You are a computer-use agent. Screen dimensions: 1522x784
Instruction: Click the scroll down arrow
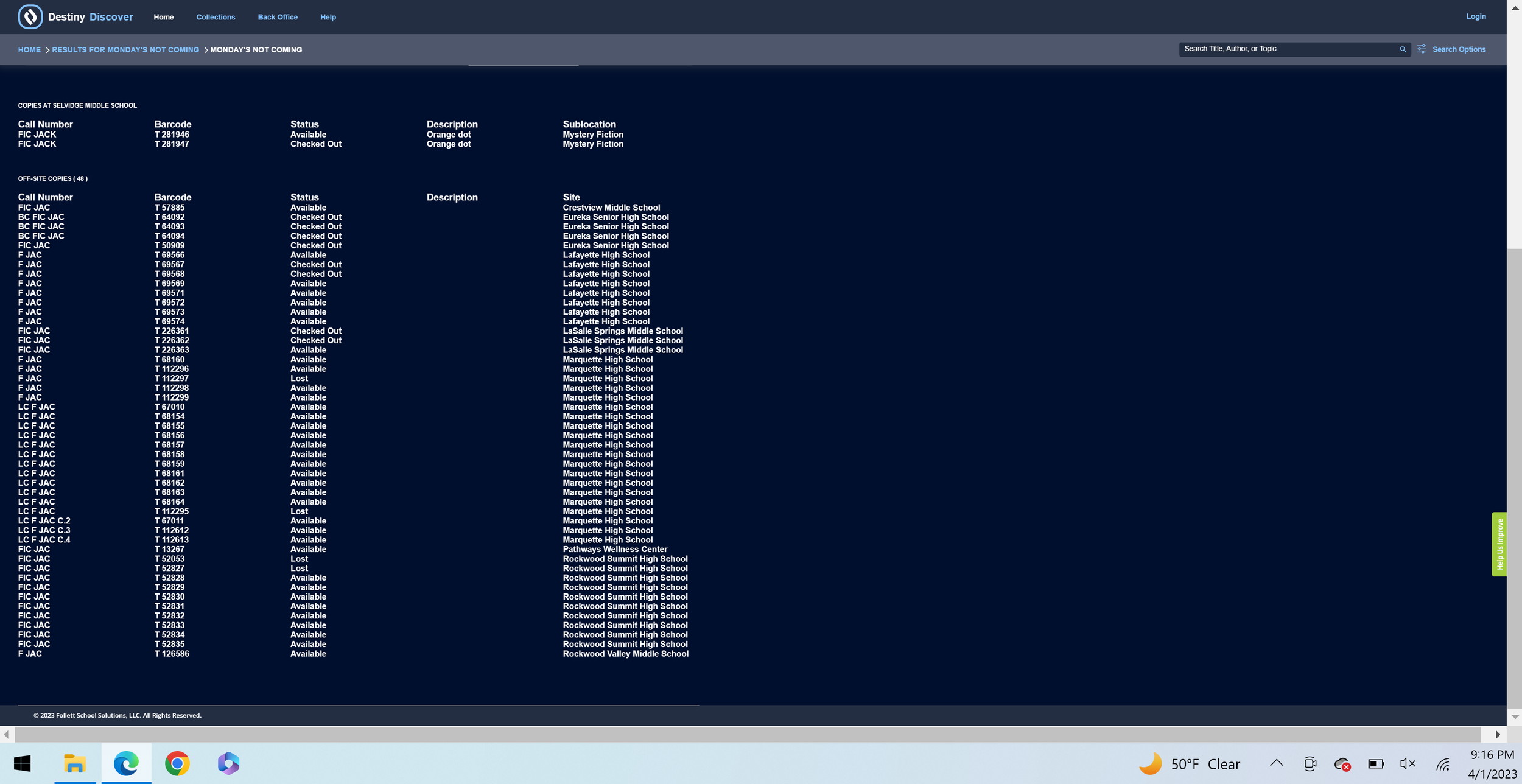coord(1515,717)
